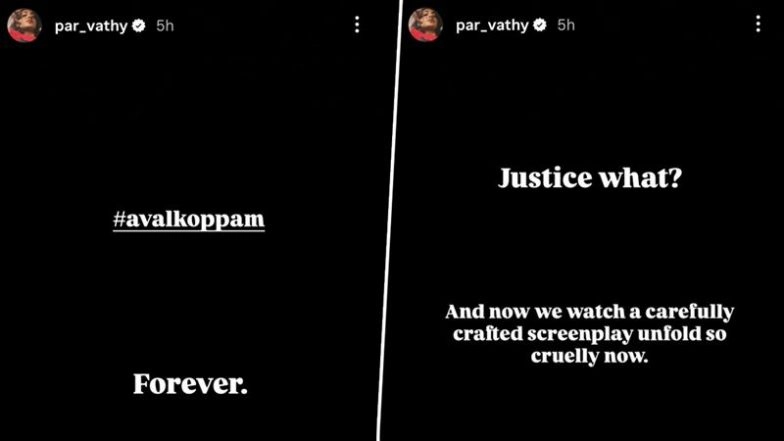Click the verified badge in right story header
The image size is (784, 441).
point(540,24)
